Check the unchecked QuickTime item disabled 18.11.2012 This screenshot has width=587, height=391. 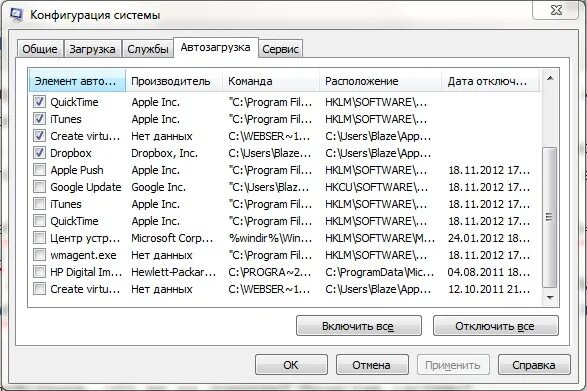pyautogui.click(x=39, y=221)
